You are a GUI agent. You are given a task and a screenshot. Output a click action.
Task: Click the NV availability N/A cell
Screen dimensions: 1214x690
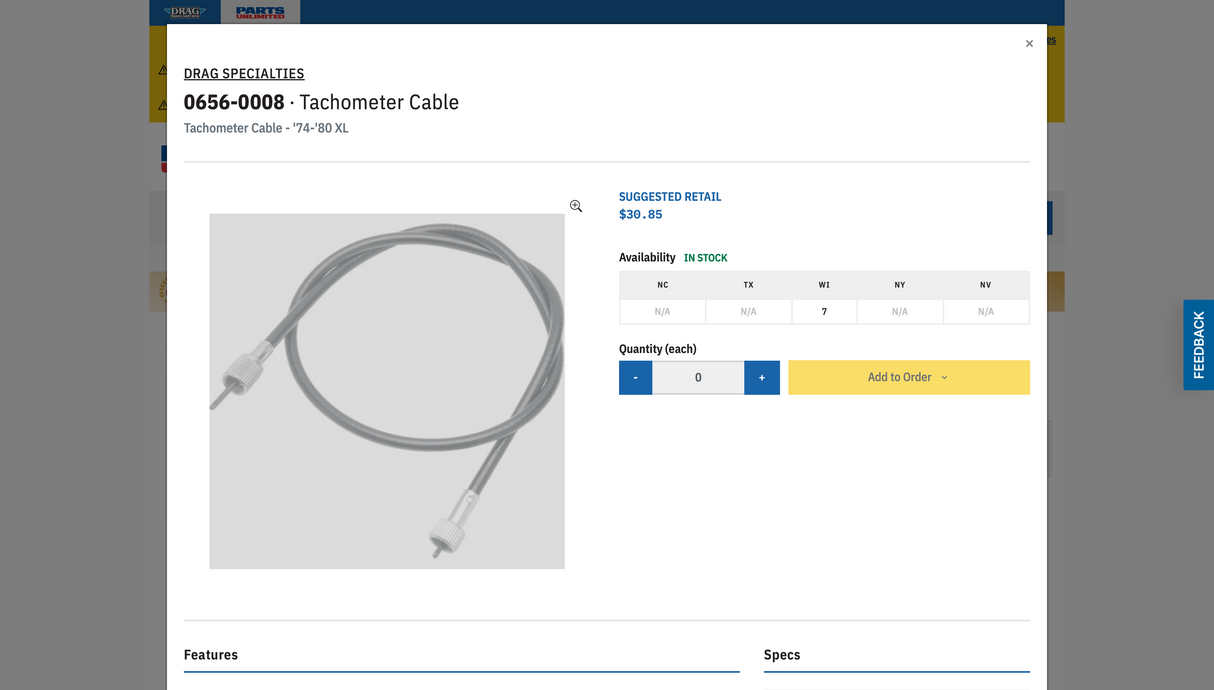(986, 312)
